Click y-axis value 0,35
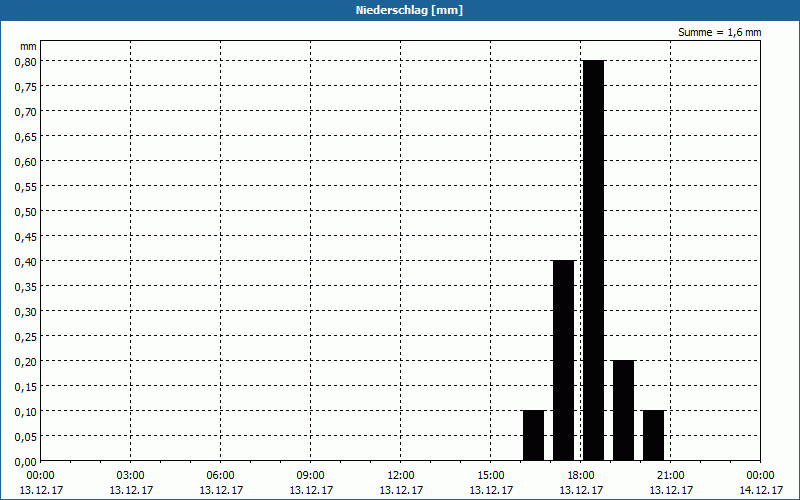The image size is (800, 500). click(26, 287)
